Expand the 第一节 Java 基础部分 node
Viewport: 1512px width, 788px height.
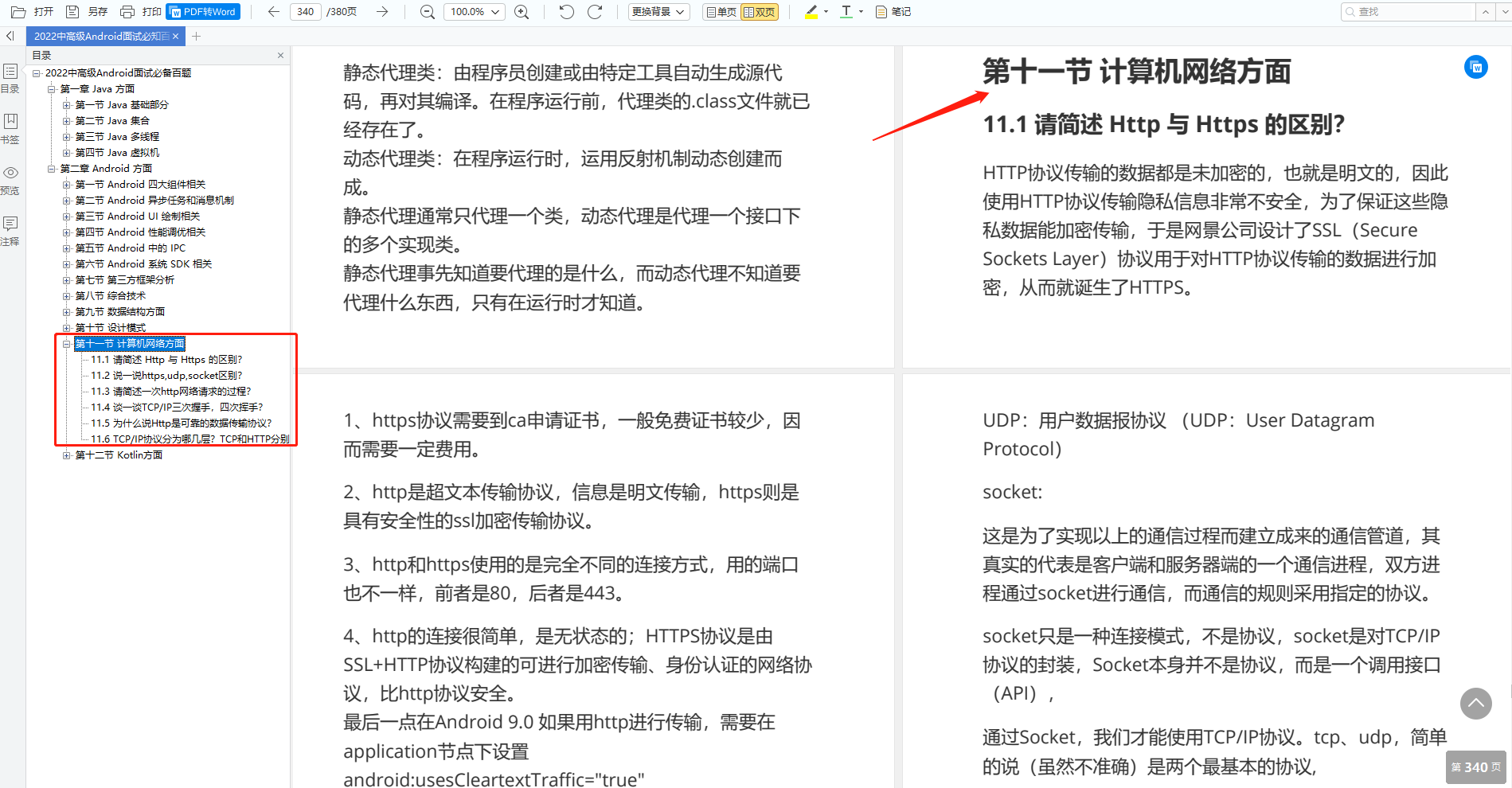[67, 105]
